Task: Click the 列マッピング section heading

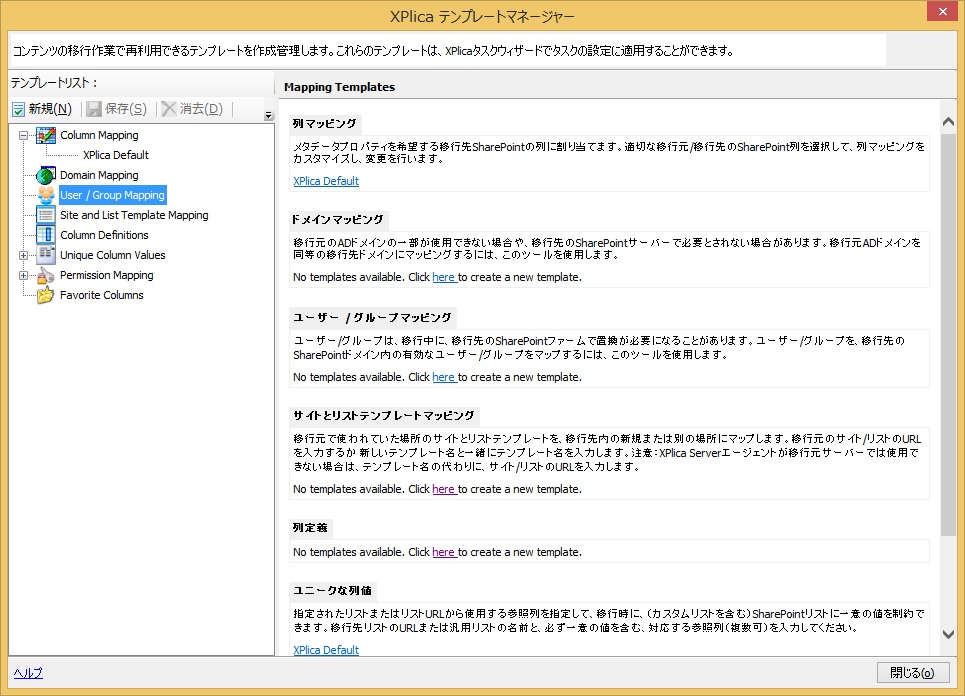Action: 324,124
